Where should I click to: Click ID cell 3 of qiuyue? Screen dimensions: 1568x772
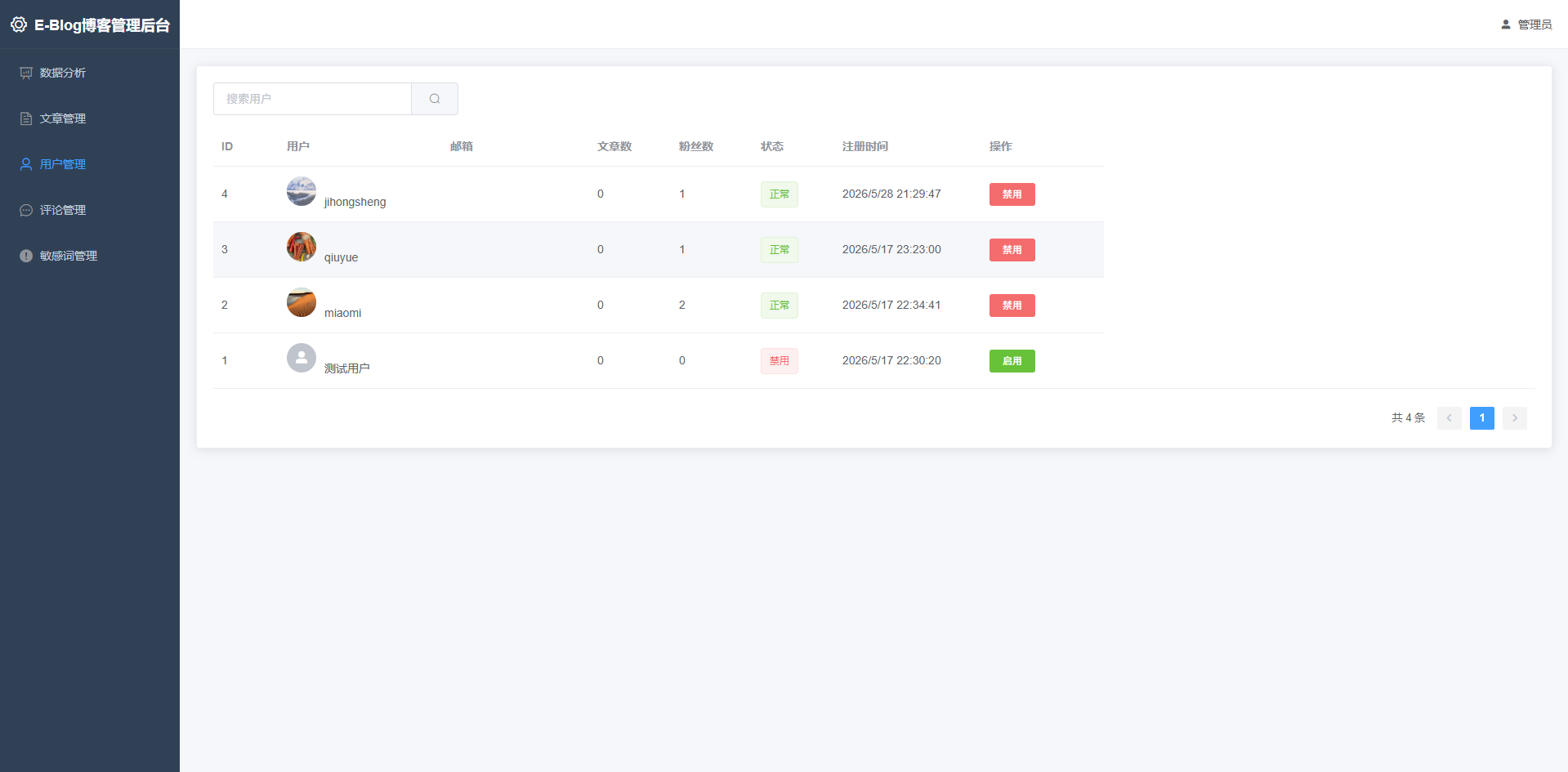225,250
